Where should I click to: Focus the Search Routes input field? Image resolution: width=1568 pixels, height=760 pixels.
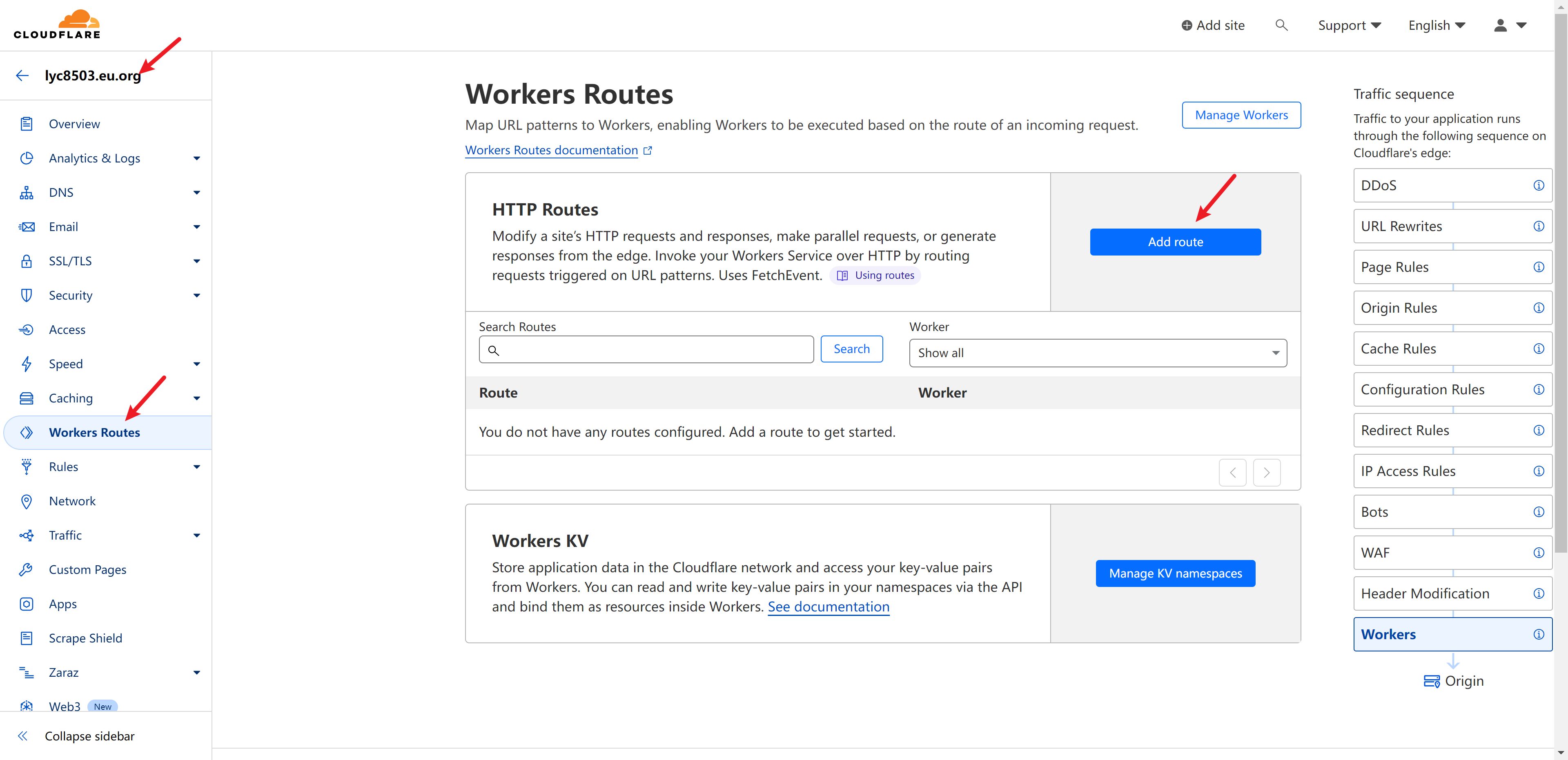(x=646, y=349)
